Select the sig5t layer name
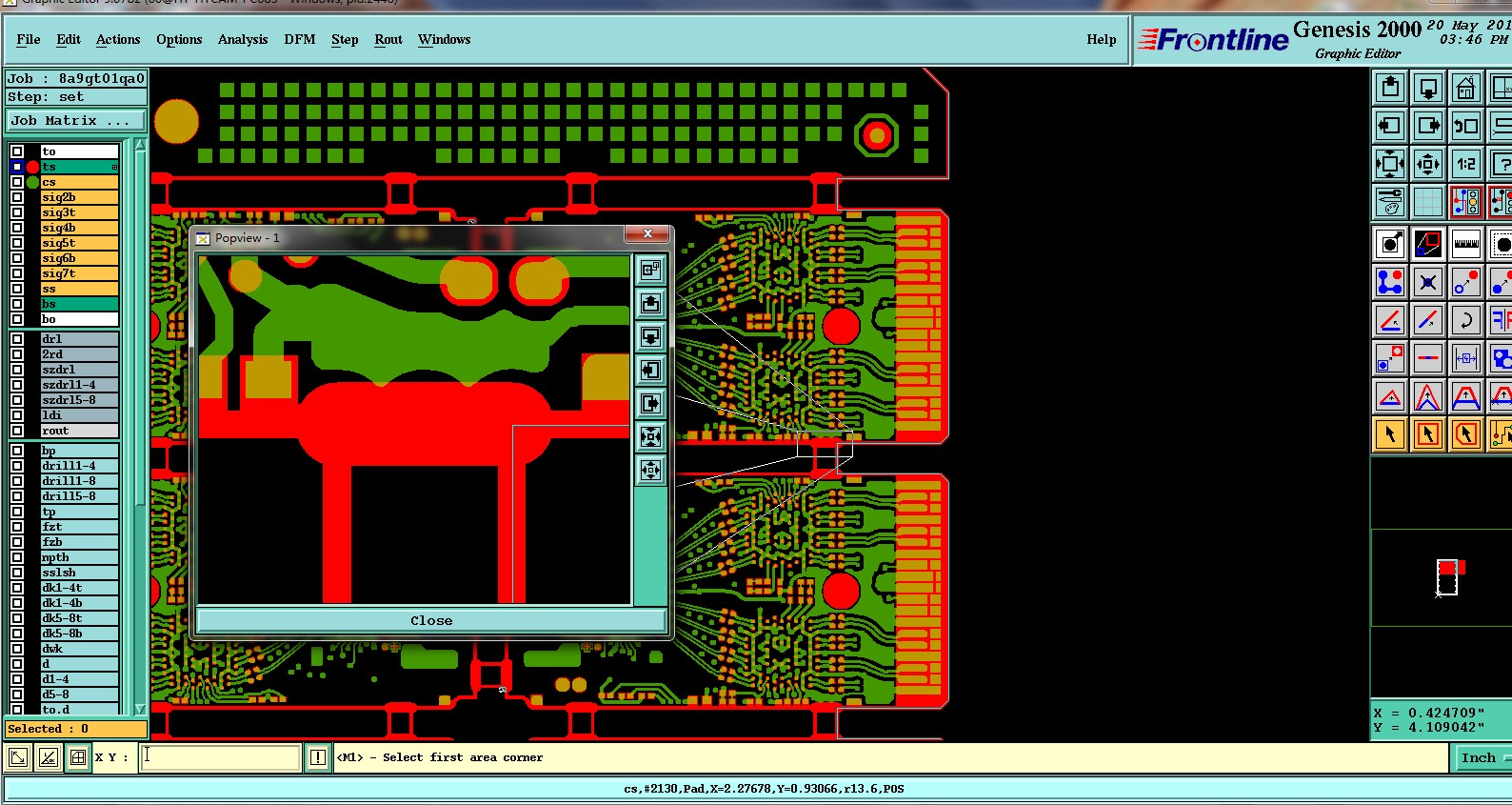 80,243
